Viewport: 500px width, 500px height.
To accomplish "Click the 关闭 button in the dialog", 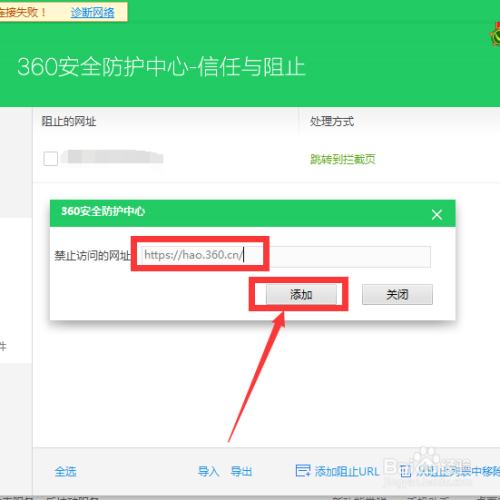I will [397, 294].
